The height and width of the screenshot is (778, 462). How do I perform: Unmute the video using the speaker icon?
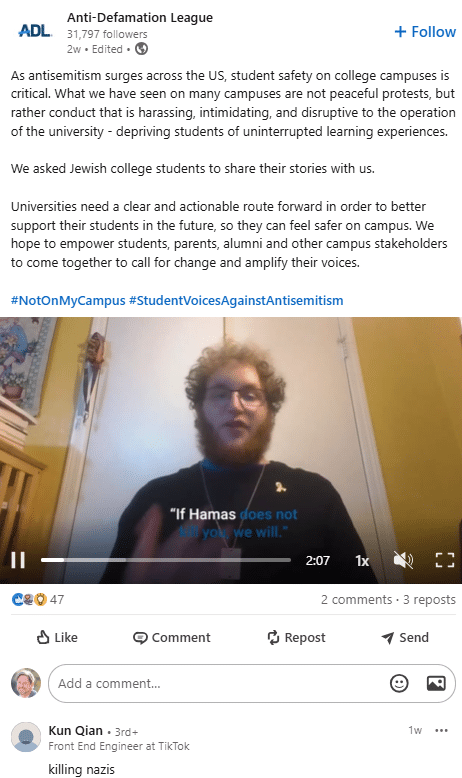tap(403, 560)
